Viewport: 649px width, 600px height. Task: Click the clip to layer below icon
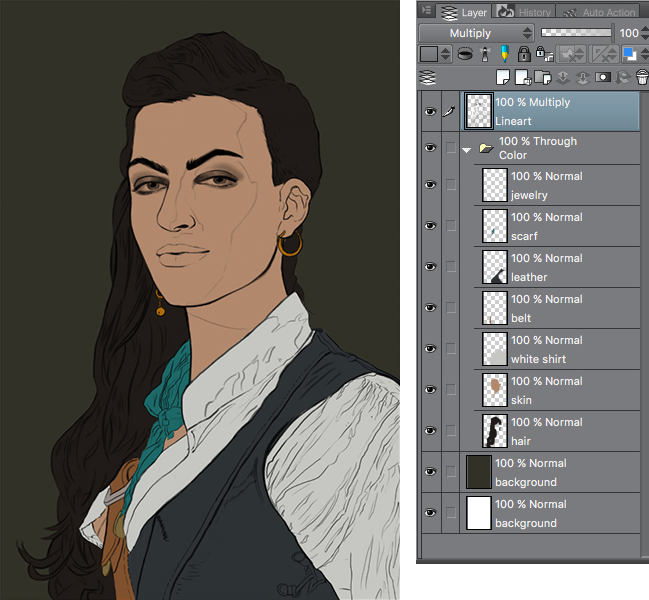click(x=465, y=55)
